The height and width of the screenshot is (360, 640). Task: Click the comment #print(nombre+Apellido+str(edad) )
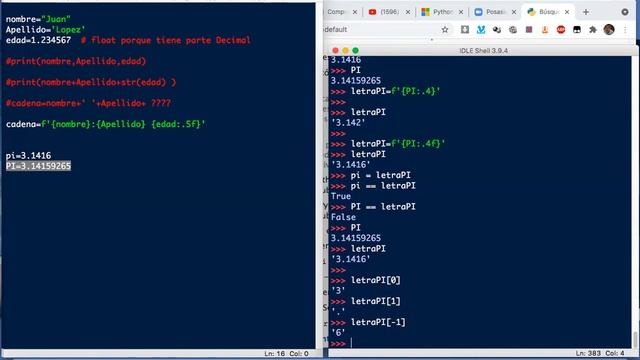[91, 82]
